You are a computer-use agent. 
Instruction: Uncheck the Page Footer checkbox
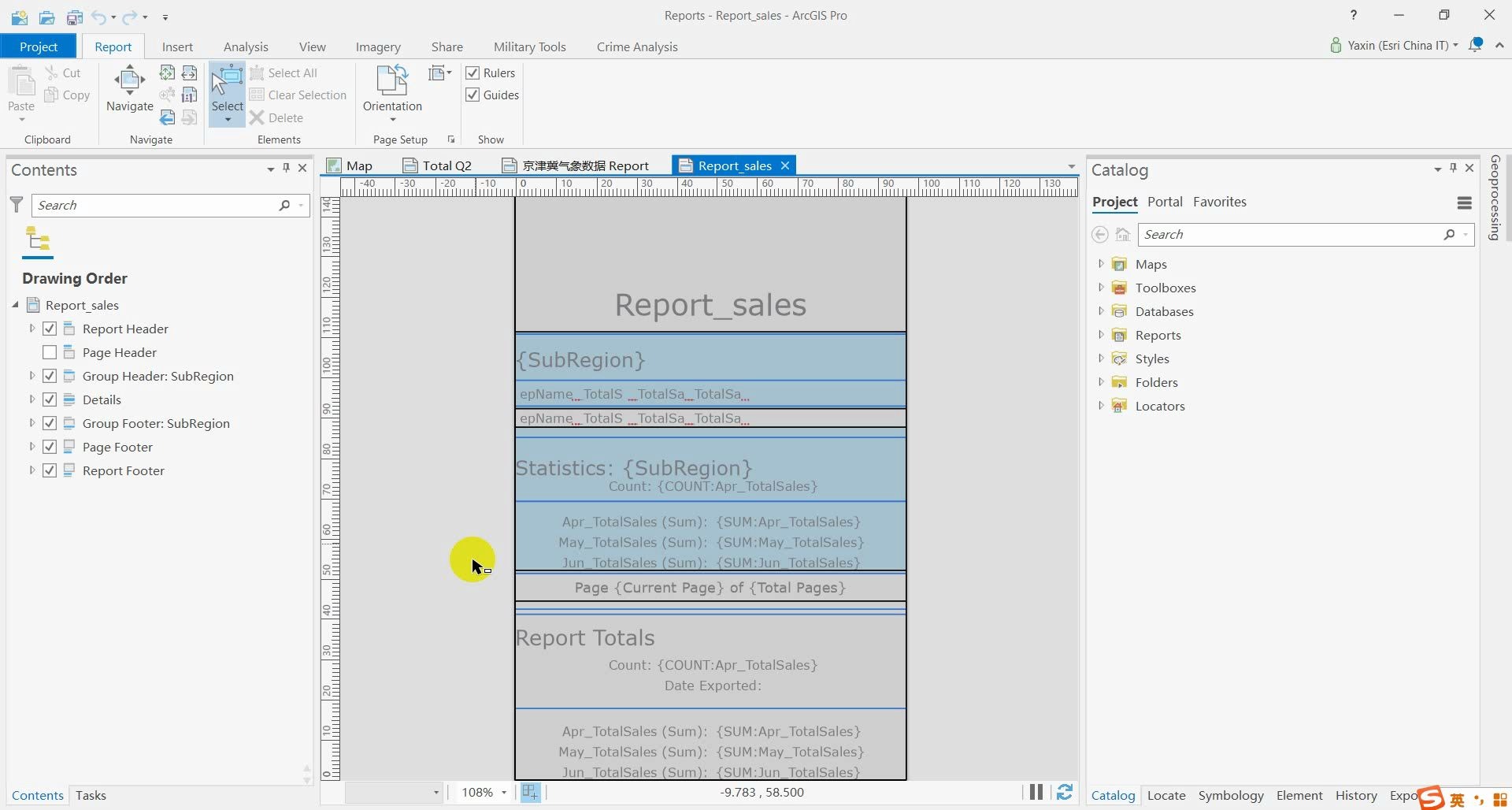[50, 447]
